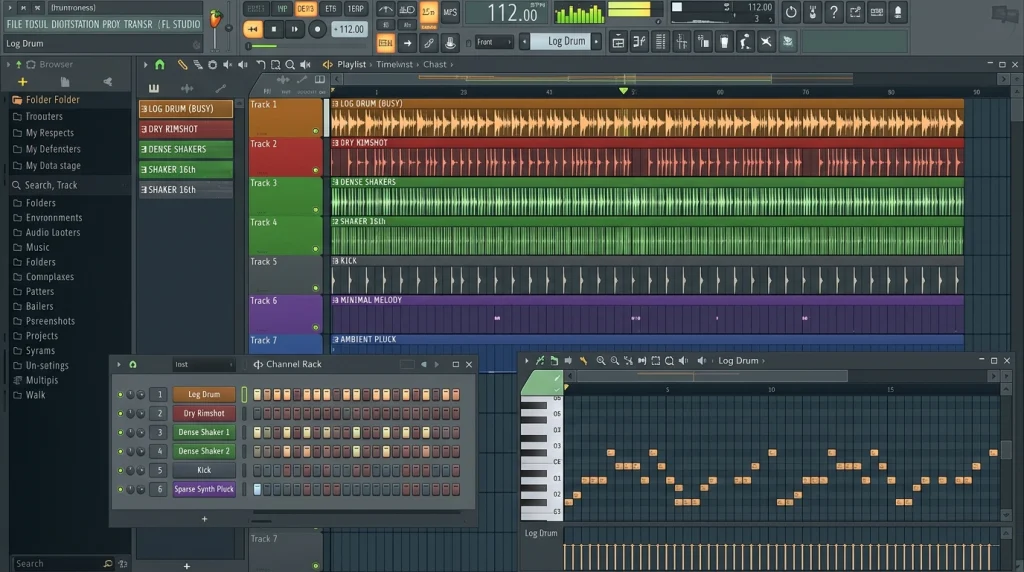Click the waveform icon above pattern list
Screen dimensions: 1024x572
tap(187, 88)
